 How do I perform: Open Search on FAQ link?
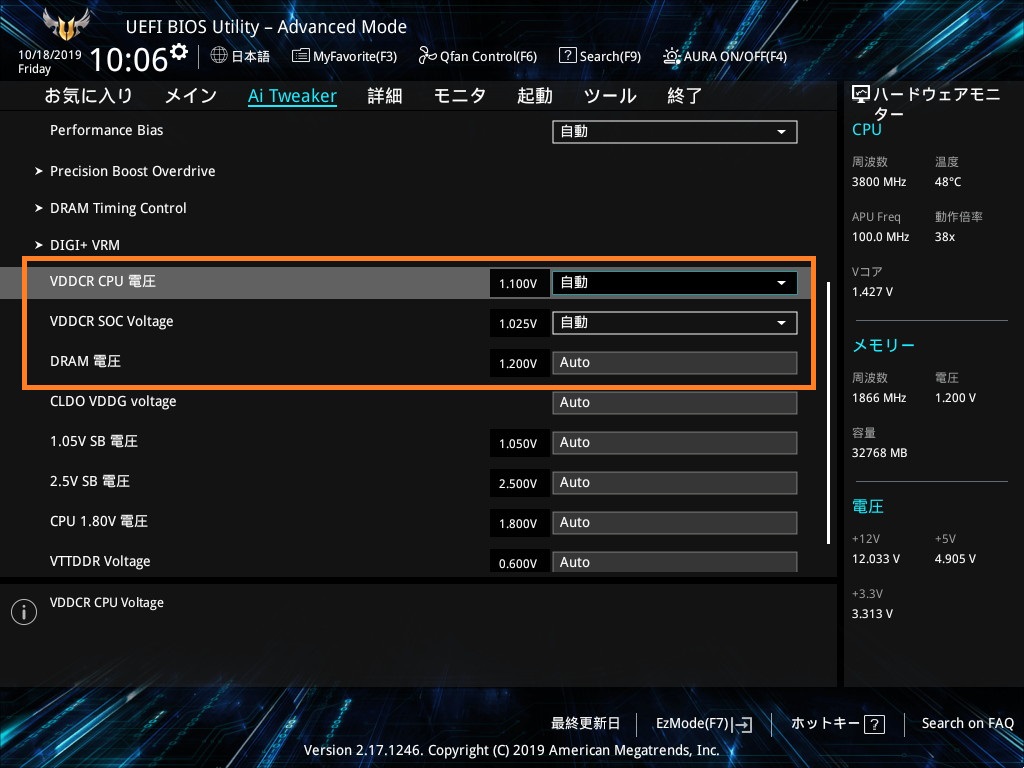[x=967, y=723]
